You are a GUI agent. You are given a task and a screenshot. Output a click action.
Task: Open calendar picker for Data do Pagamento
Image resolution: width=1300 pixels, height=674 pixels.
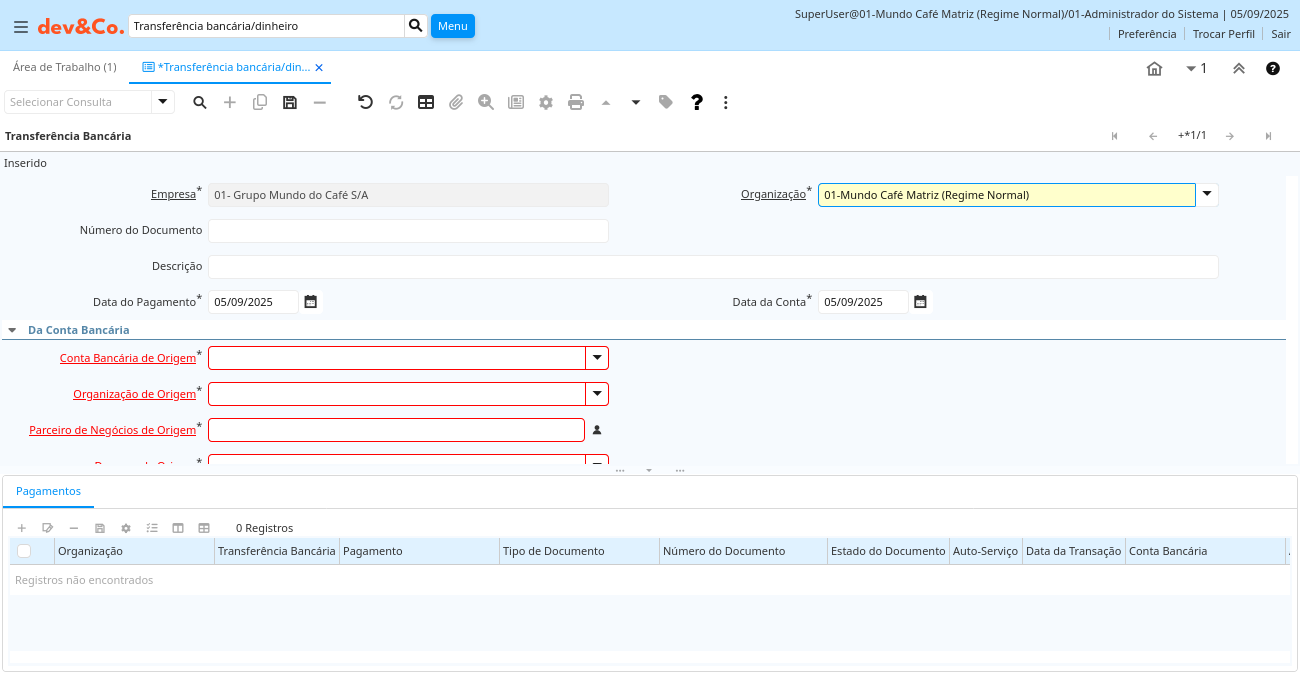tap(311, 302)
